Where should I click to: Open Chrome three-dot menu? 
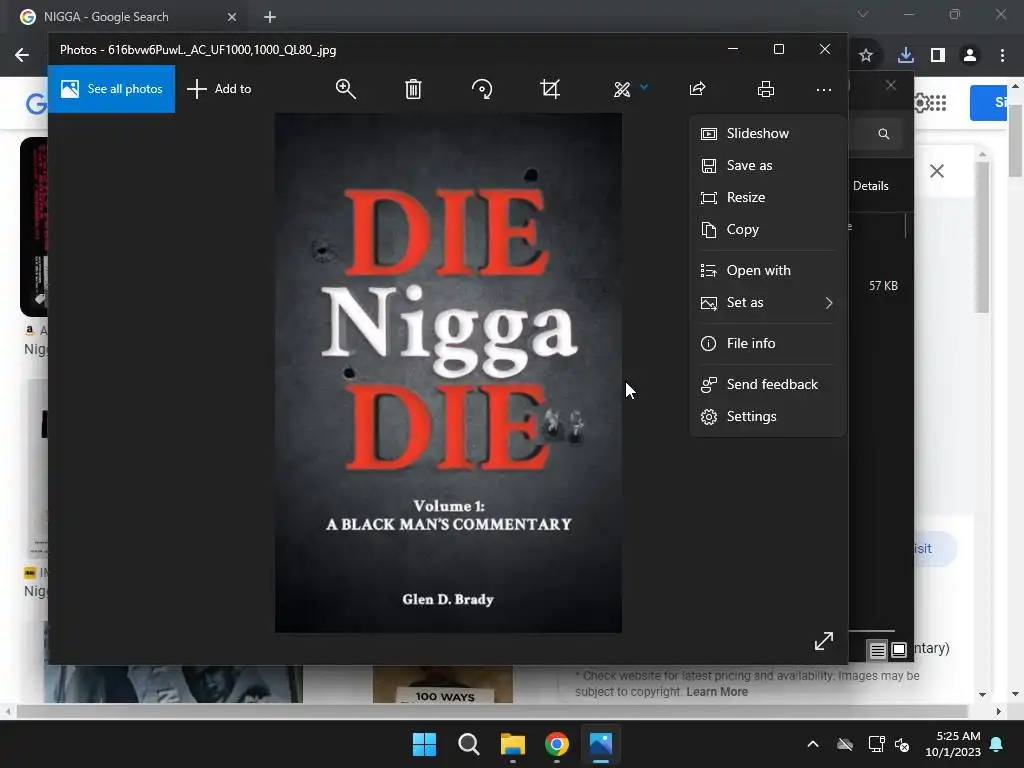click(x=1002, y=56)
